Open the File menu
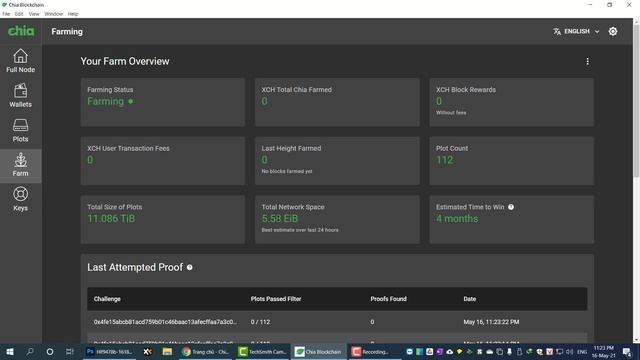 (x=6, y=14)
